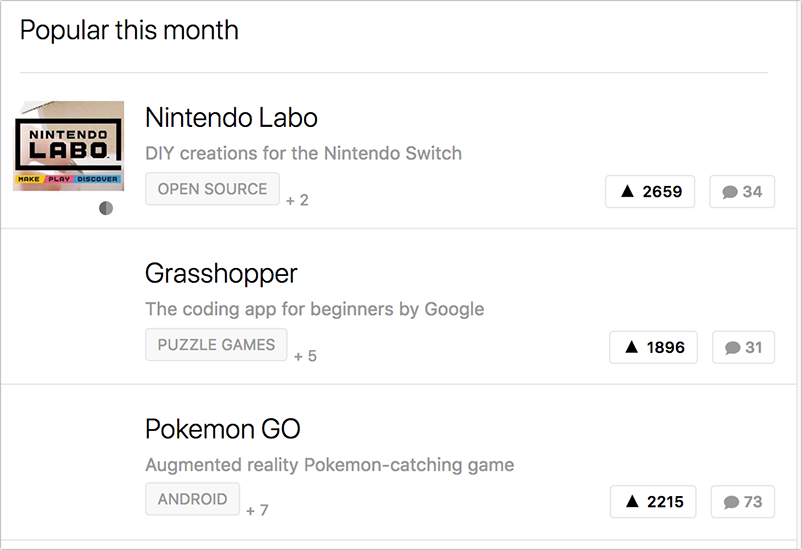Open Grasshopper's 31 comments
The height and width of the screenshot is (550, 802).
(x=743, y=347)
